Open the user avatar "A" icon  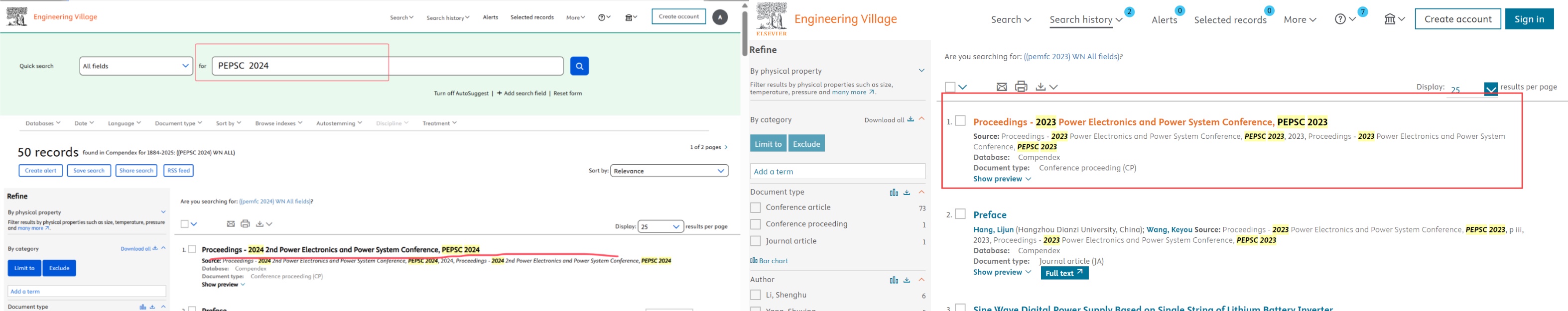719,17
